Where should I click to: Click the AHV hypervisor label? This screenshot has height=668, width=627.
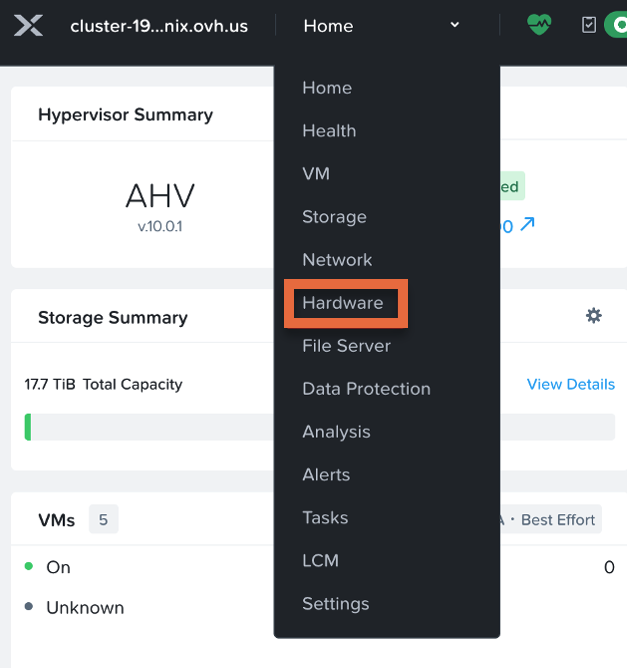tap(160, 196)
